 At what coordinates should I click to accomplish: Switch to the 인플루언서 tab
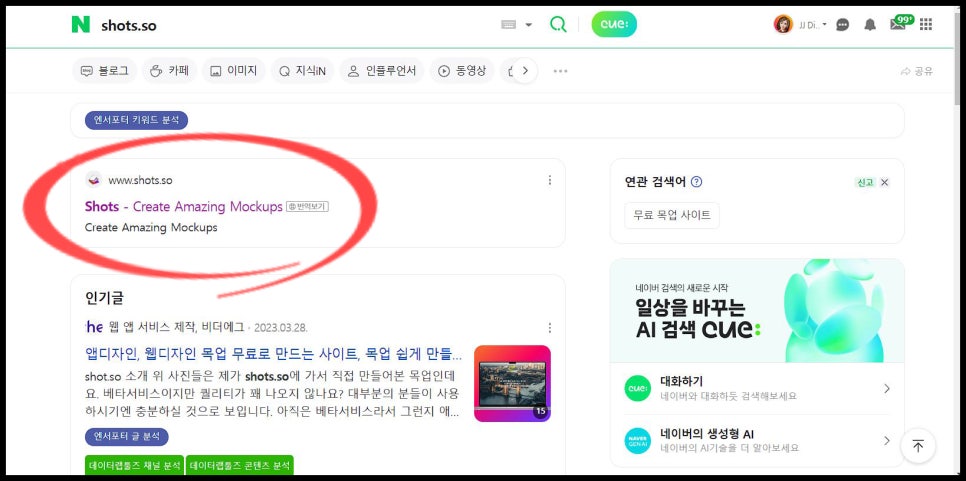[381, 71]
